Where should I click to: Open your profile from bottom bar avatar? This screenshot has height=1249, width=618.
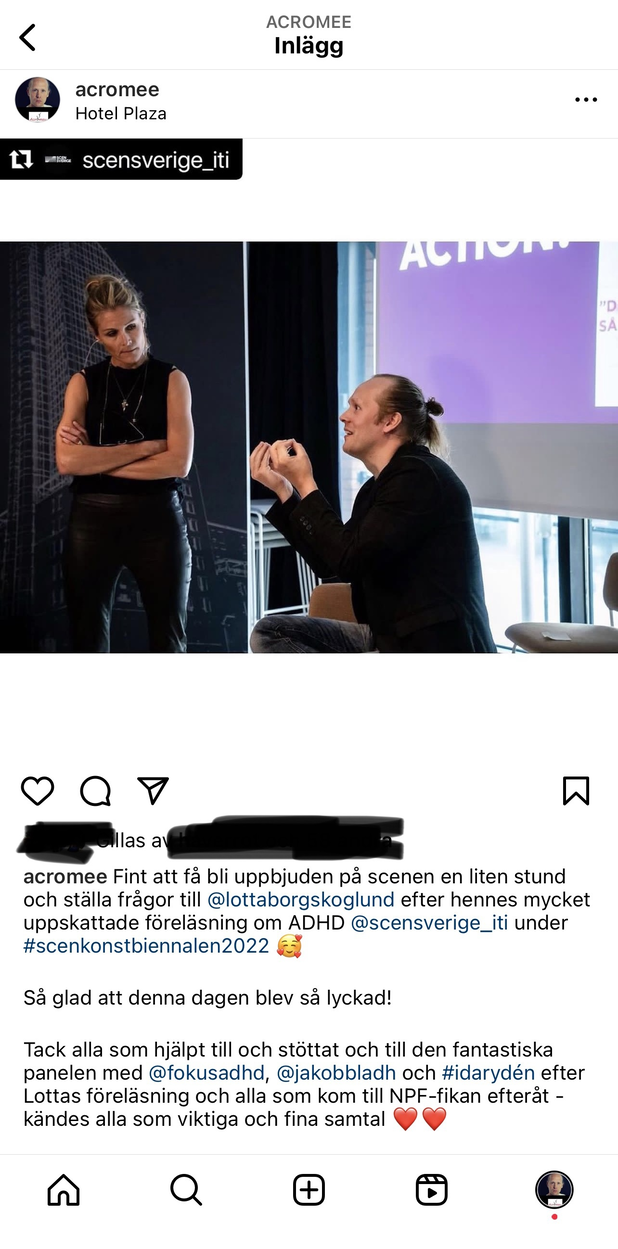[555, 1190]
